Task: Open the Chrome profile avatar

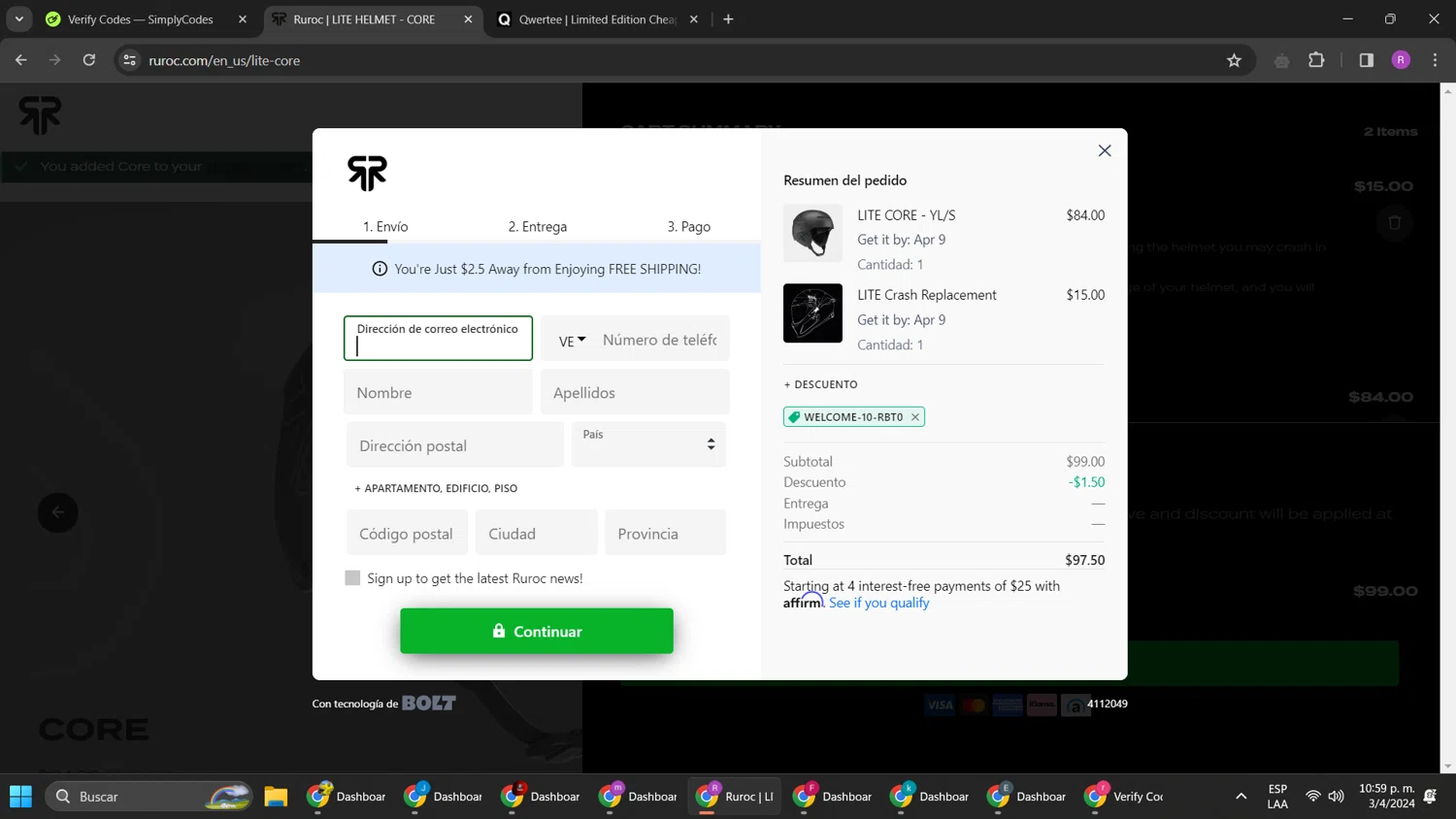Action: 1401,60
